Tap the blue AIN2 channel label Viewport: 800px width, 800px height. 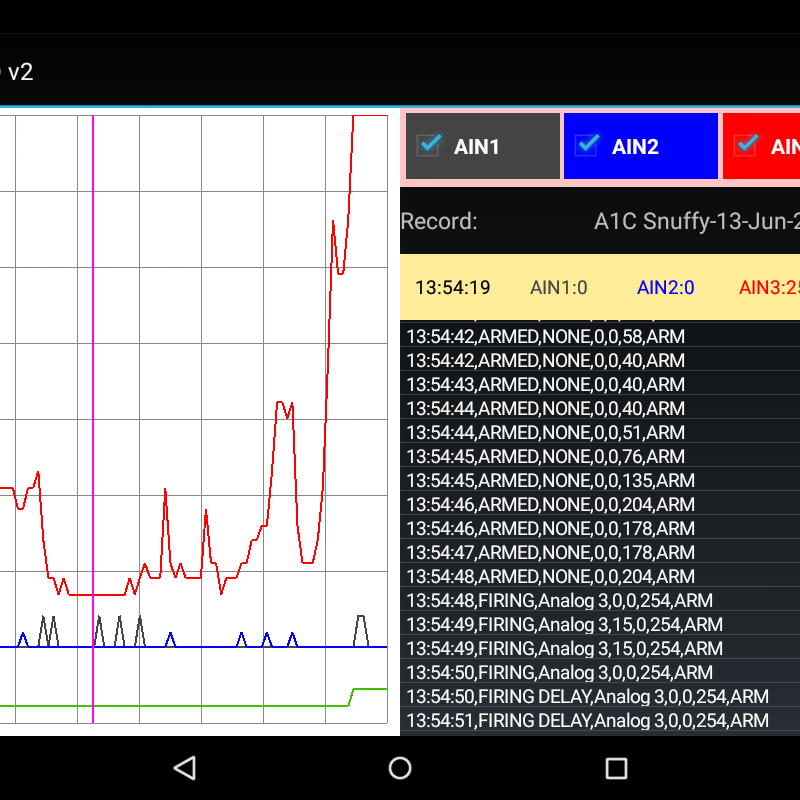pos(635,147)
